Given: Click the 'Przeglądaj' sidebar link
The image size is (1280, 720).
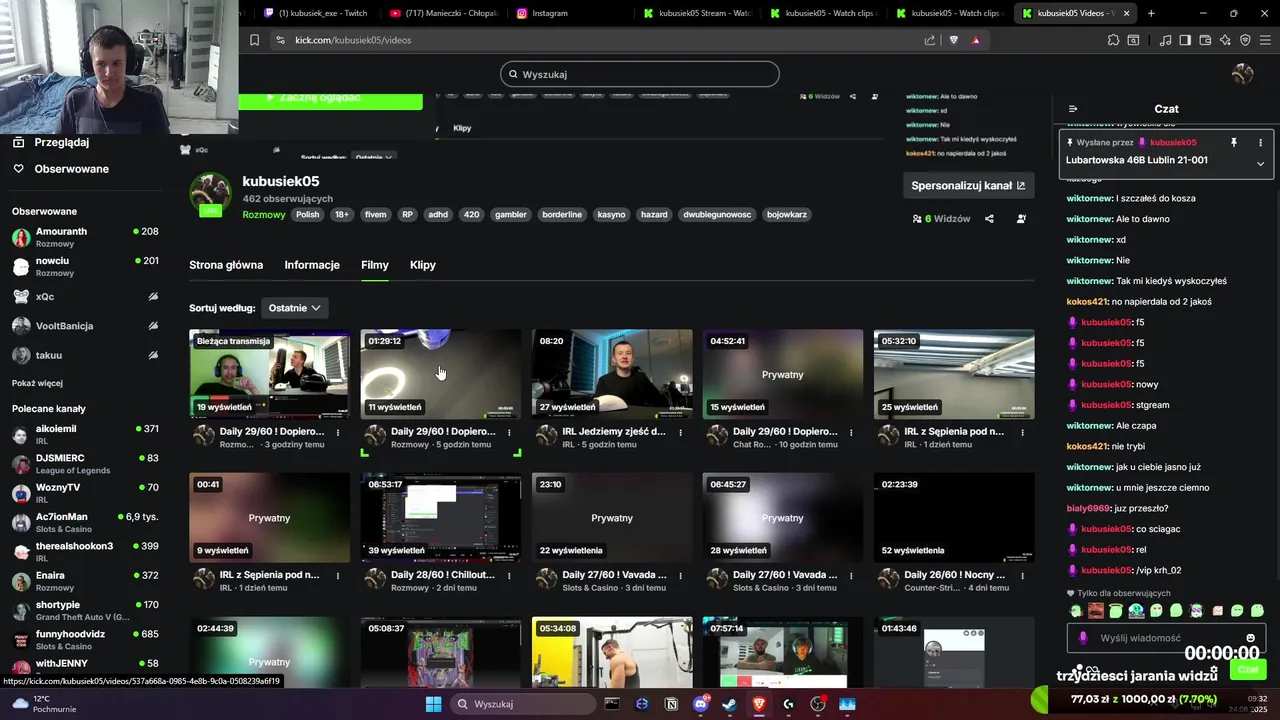Looking at the screenshot, I should [x=60, y=143].
